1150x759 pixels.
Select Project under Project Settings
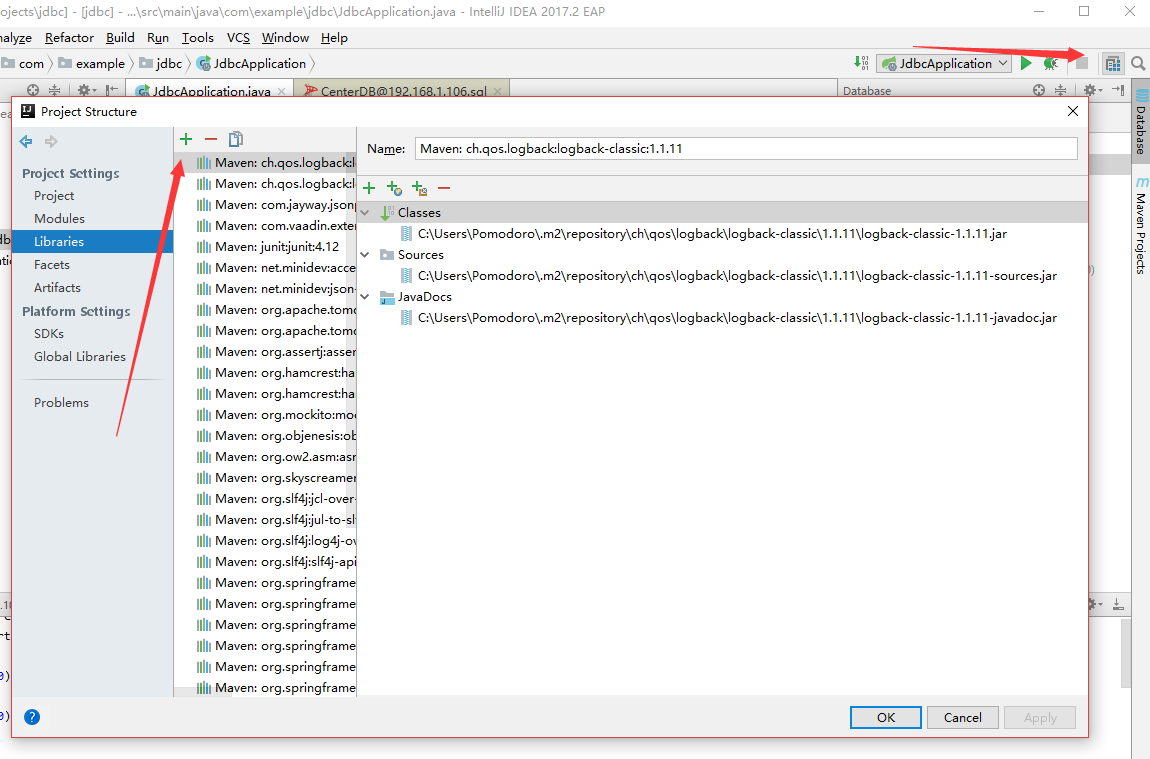[54, 196]
